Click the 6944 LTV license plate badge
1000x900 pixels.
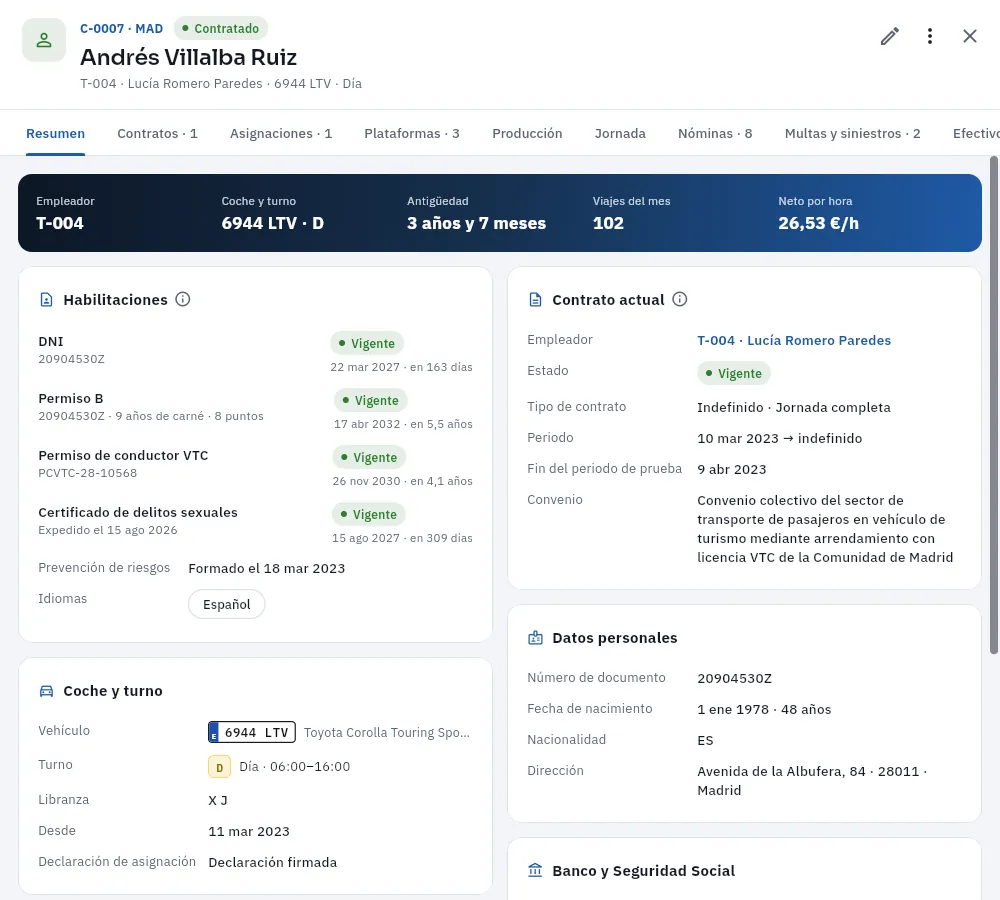(252, 732)
